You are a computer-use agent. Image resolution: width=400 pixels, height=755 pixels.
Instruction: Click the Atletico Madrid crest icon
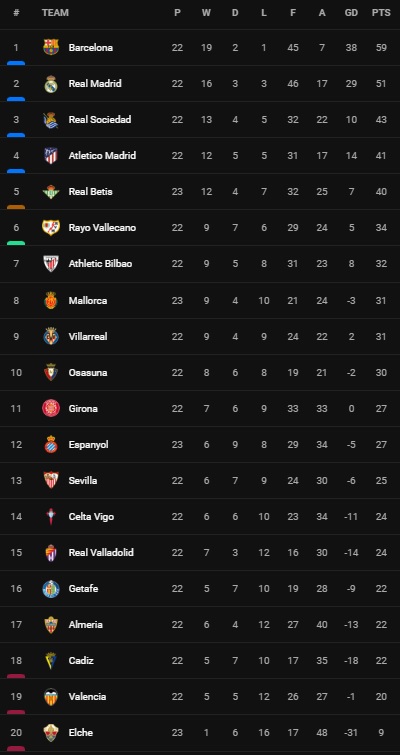[x=51, y=156]
